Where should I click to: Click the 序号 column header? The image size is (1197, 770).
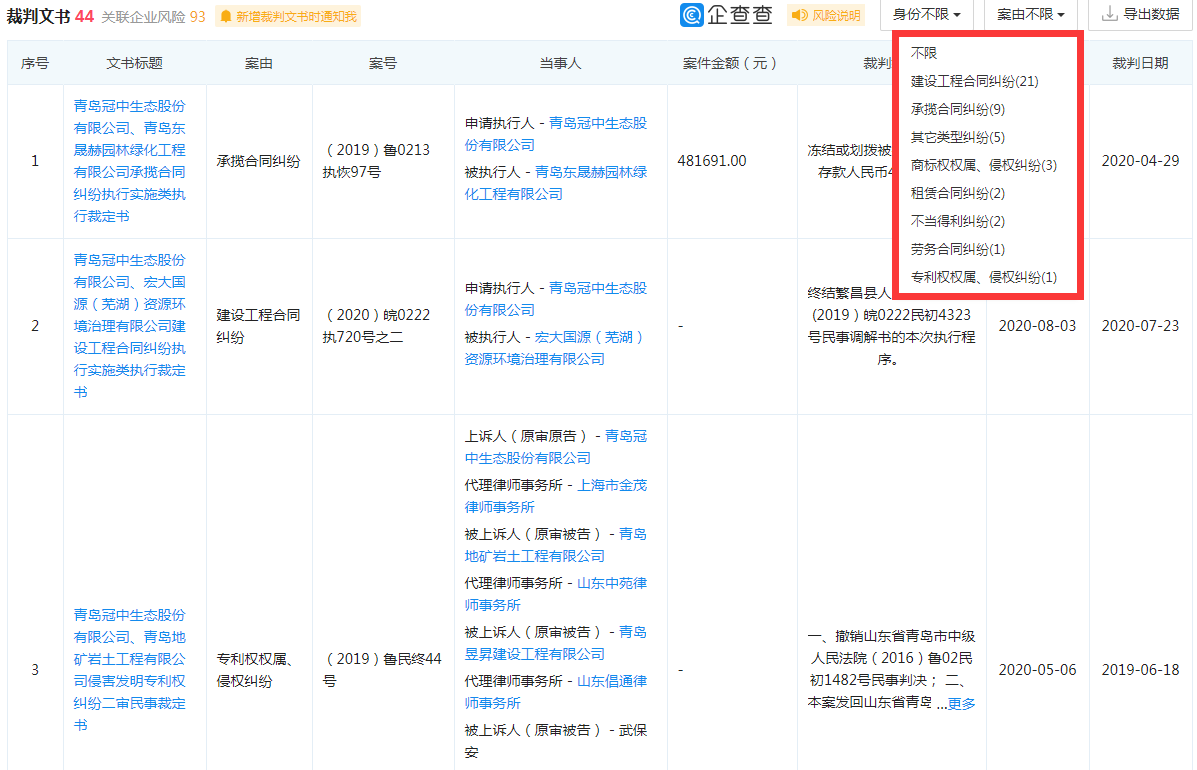(x=35, y=63)
